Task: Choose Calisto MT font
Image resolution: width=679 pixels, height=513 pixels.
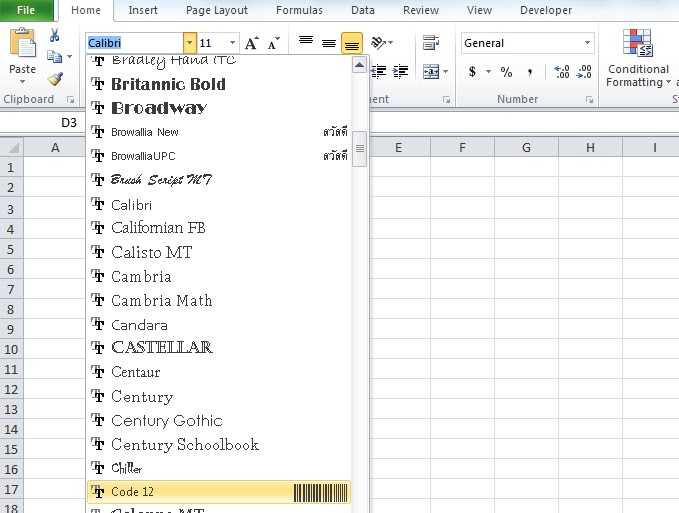Action: pyautogui.click(x=219, y=252)
